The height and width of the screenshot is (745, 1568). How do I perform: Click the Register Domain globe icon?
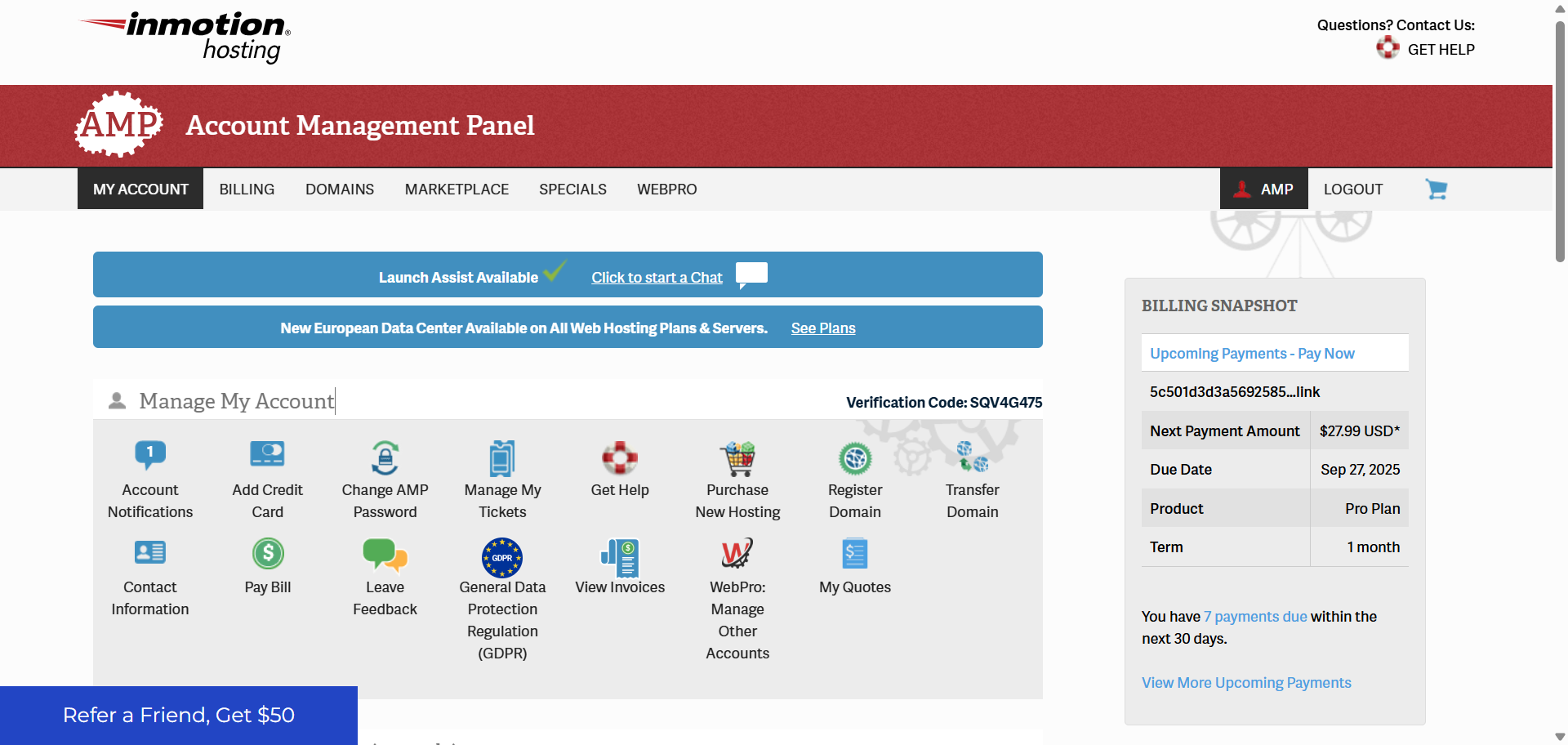(855, 458)
